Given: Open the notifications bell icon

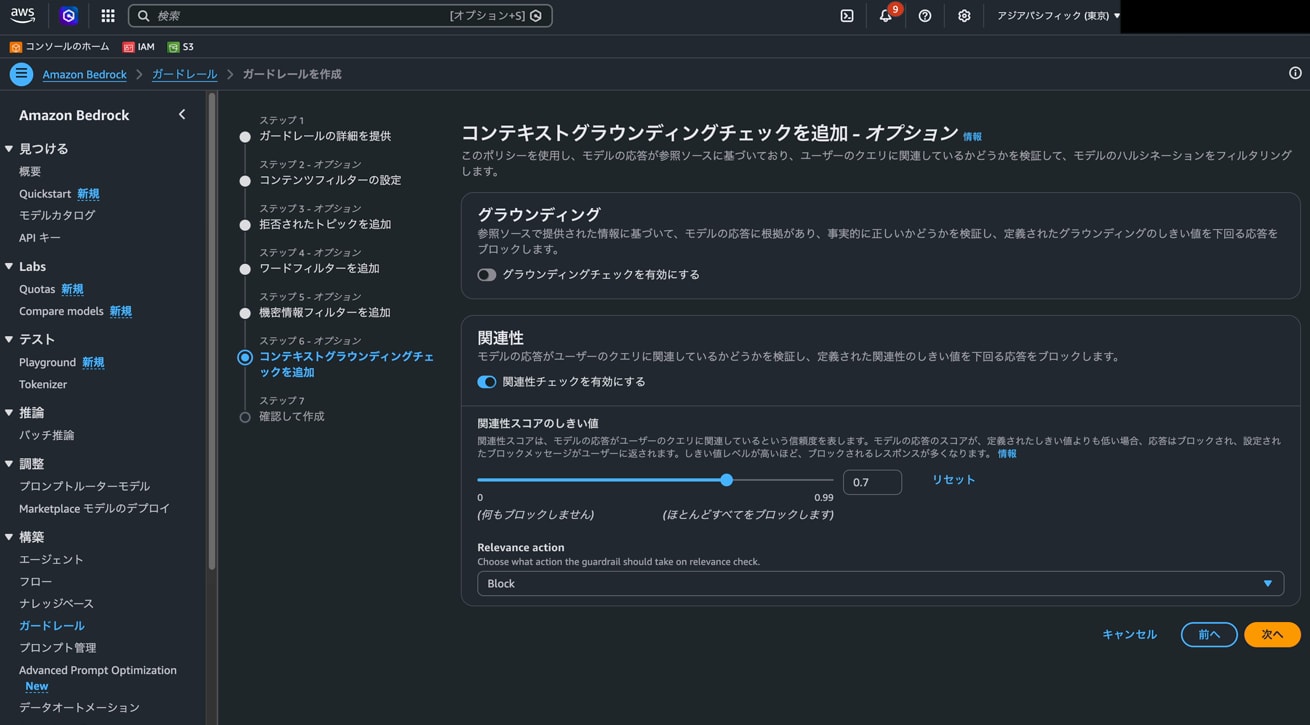Looking at the screenshot, I should pyautogui.click(x=885, y=16).
